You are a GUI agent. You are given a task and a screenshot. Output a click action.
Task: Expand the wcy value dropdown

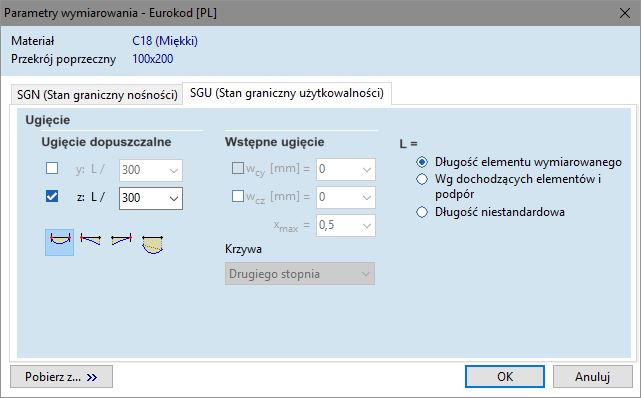(345, 169)
